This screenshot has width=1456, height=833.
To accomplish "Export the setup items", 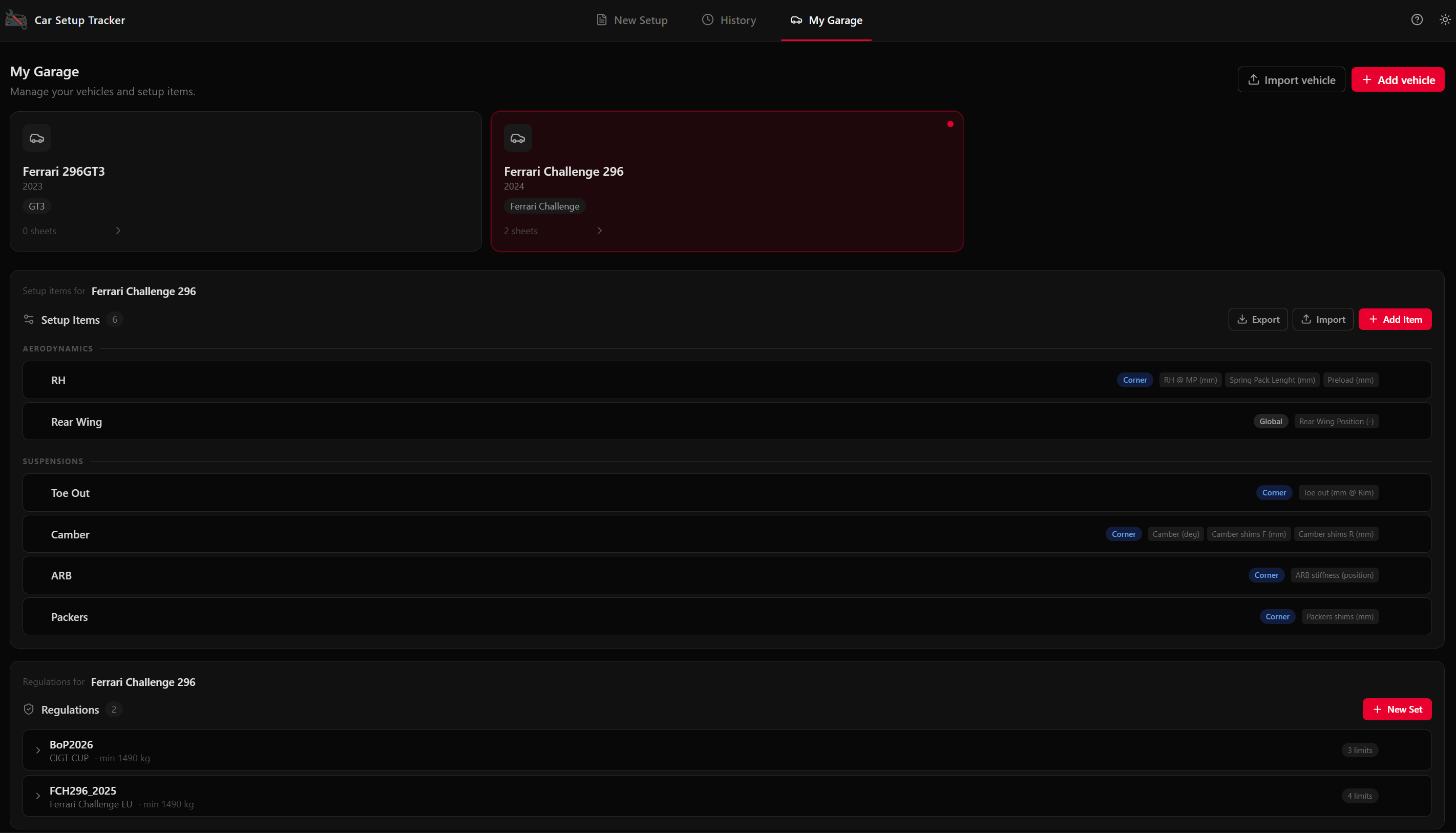I will 1258,319.
